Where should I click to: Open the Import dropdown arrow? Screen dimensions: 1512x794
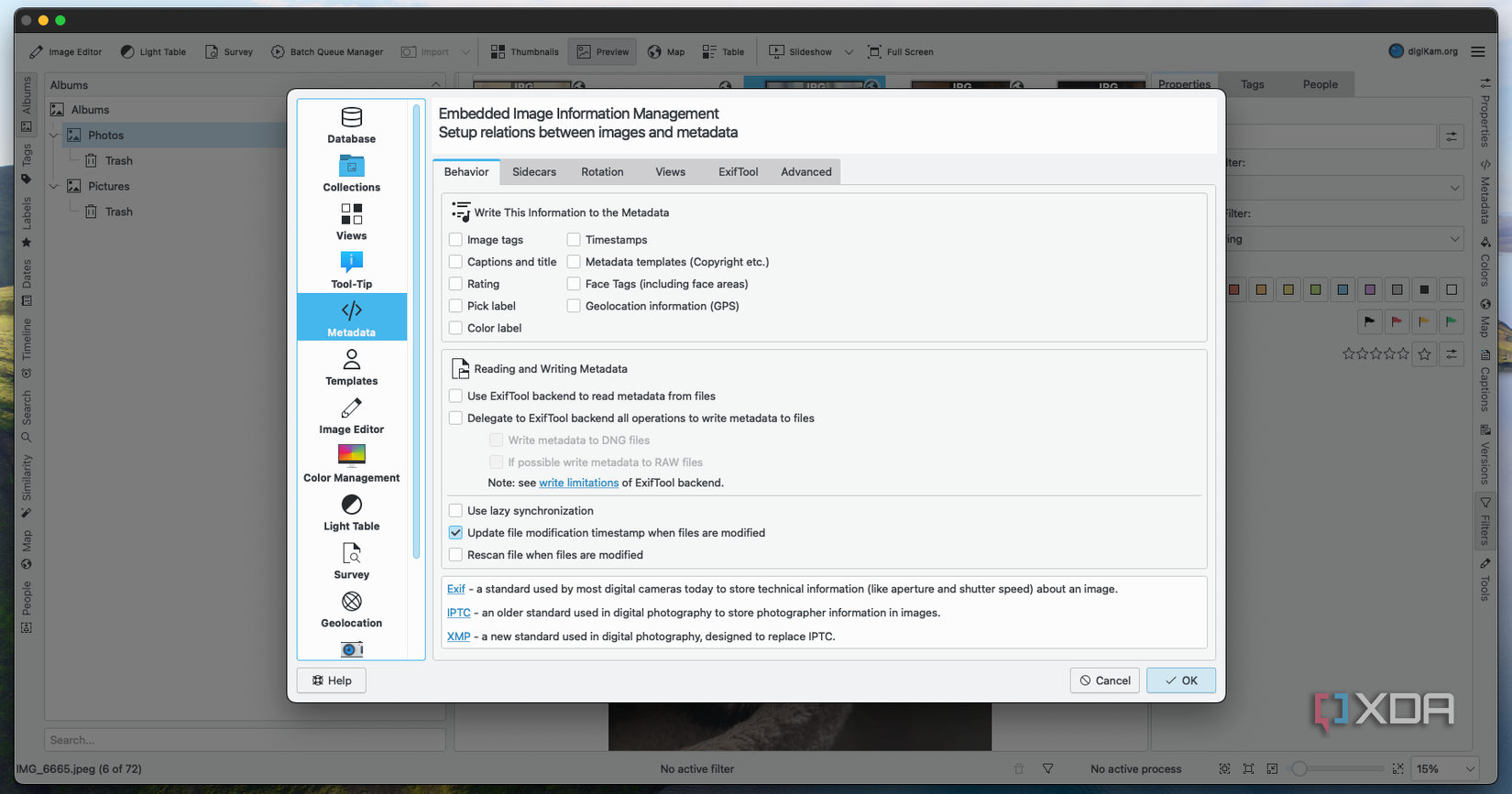pyautogui.click(x=466, y=52)
